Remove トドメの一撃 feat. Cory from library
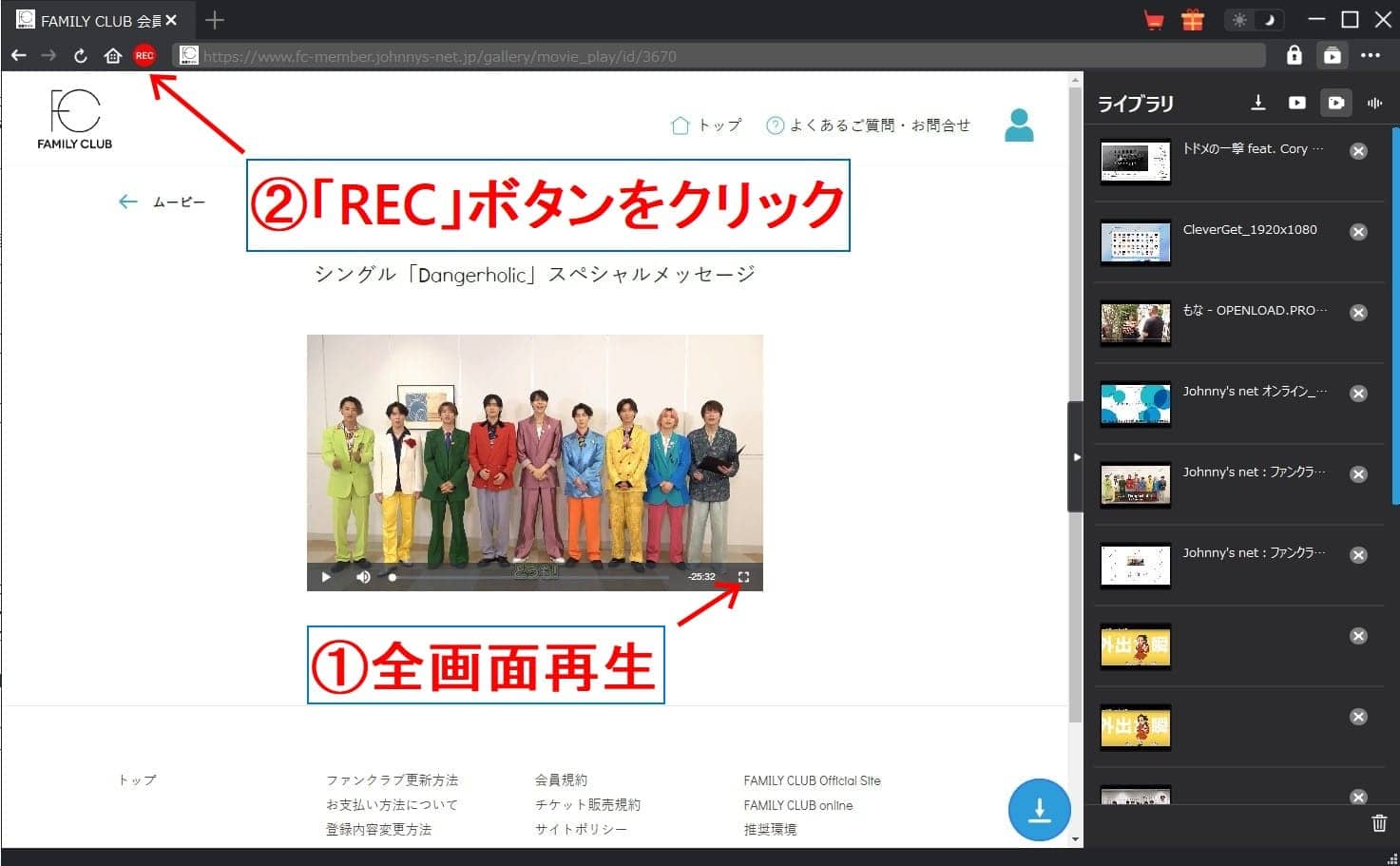Screen dimensions: 1400x866 pyautogui.click(x=1358, y=151)
